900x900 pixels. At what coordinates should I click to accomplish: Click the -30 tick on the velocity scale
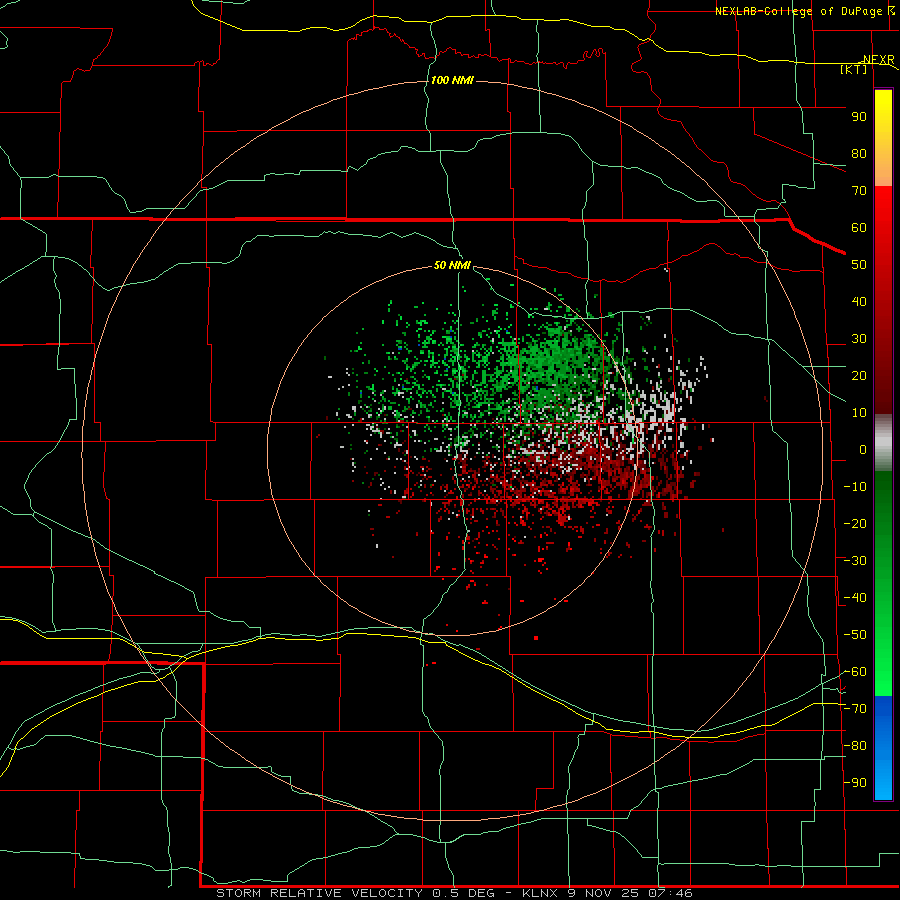[x=856, y=561]
